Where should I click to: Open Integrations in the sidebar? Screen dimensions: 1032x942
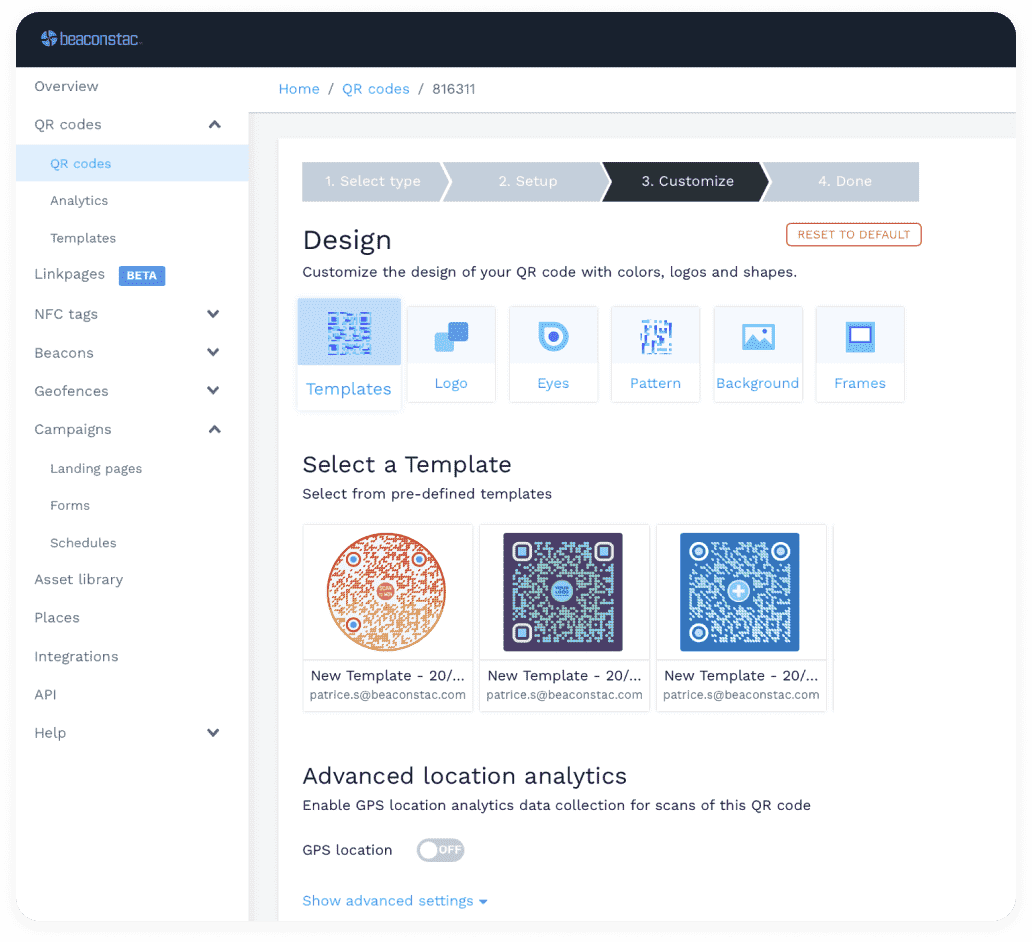(x=76, y=656)
